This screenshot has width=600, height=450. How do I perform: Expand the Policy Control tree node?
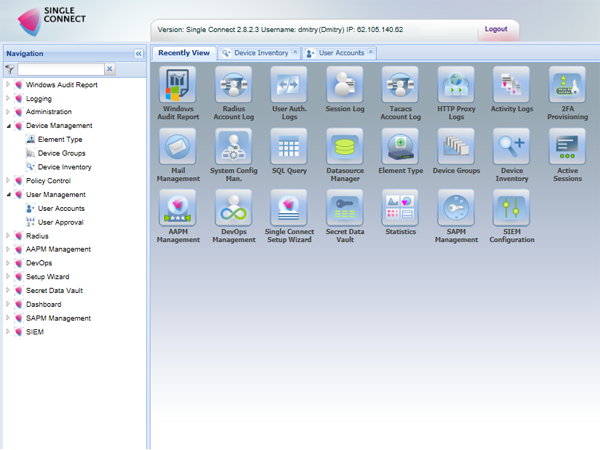8,181
